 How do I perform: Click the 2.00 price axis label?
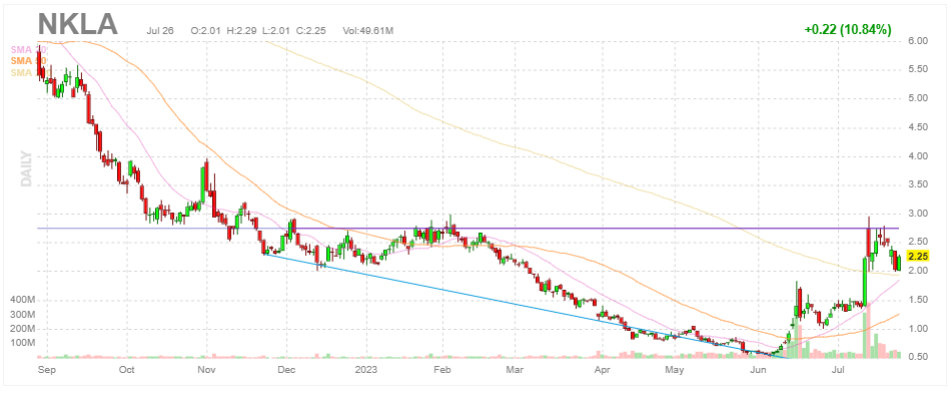pyautogui.click(x=918, y=271)
